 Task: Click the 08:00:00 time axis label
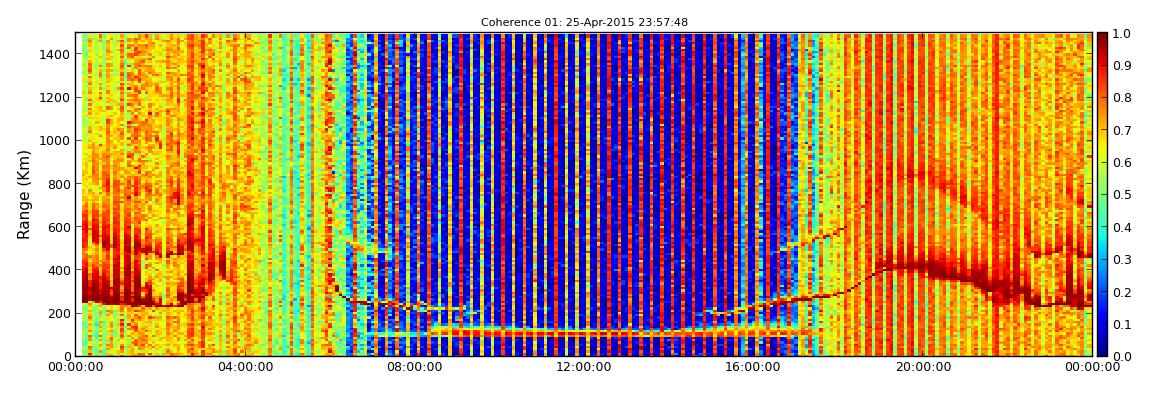(415, 367)
